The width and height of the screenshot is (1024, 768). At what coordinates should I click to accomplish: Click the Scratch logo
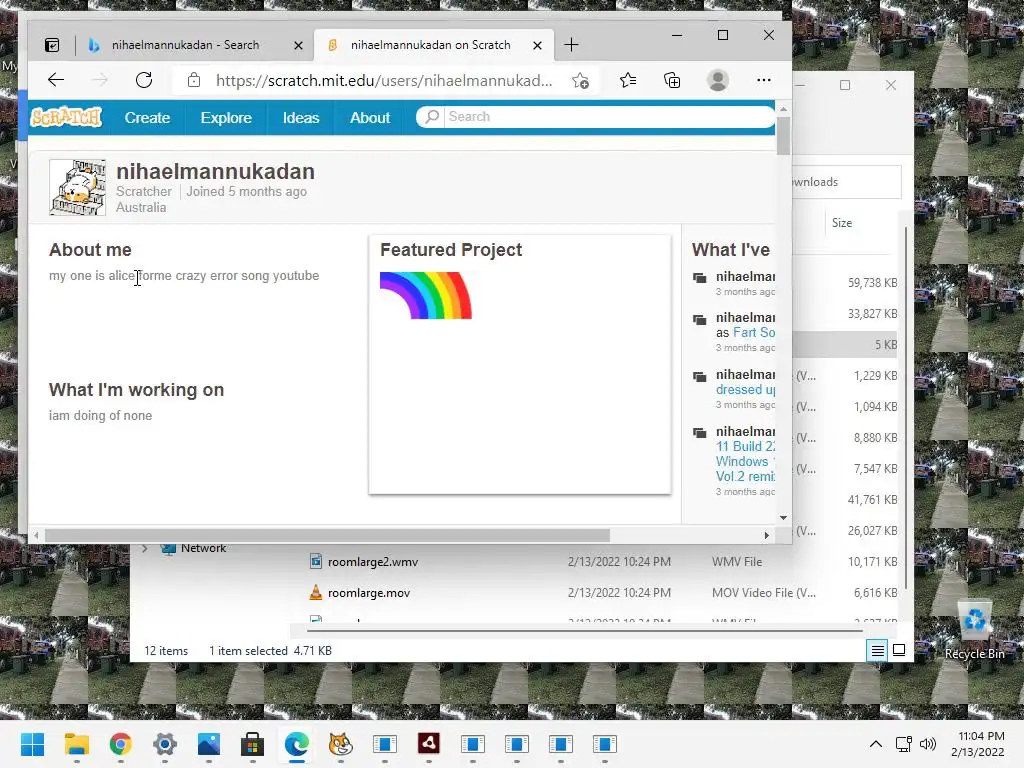pyautogui.click(x=67, y=118)
